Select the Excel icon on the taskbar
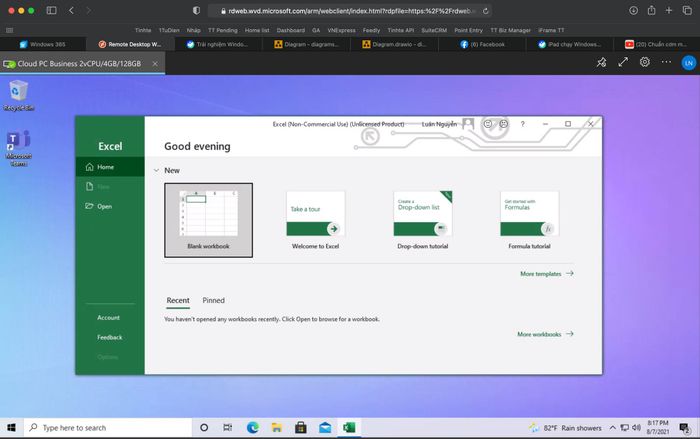Image resolution: width=700 pixels, height=439 pixels. [349, 428]
